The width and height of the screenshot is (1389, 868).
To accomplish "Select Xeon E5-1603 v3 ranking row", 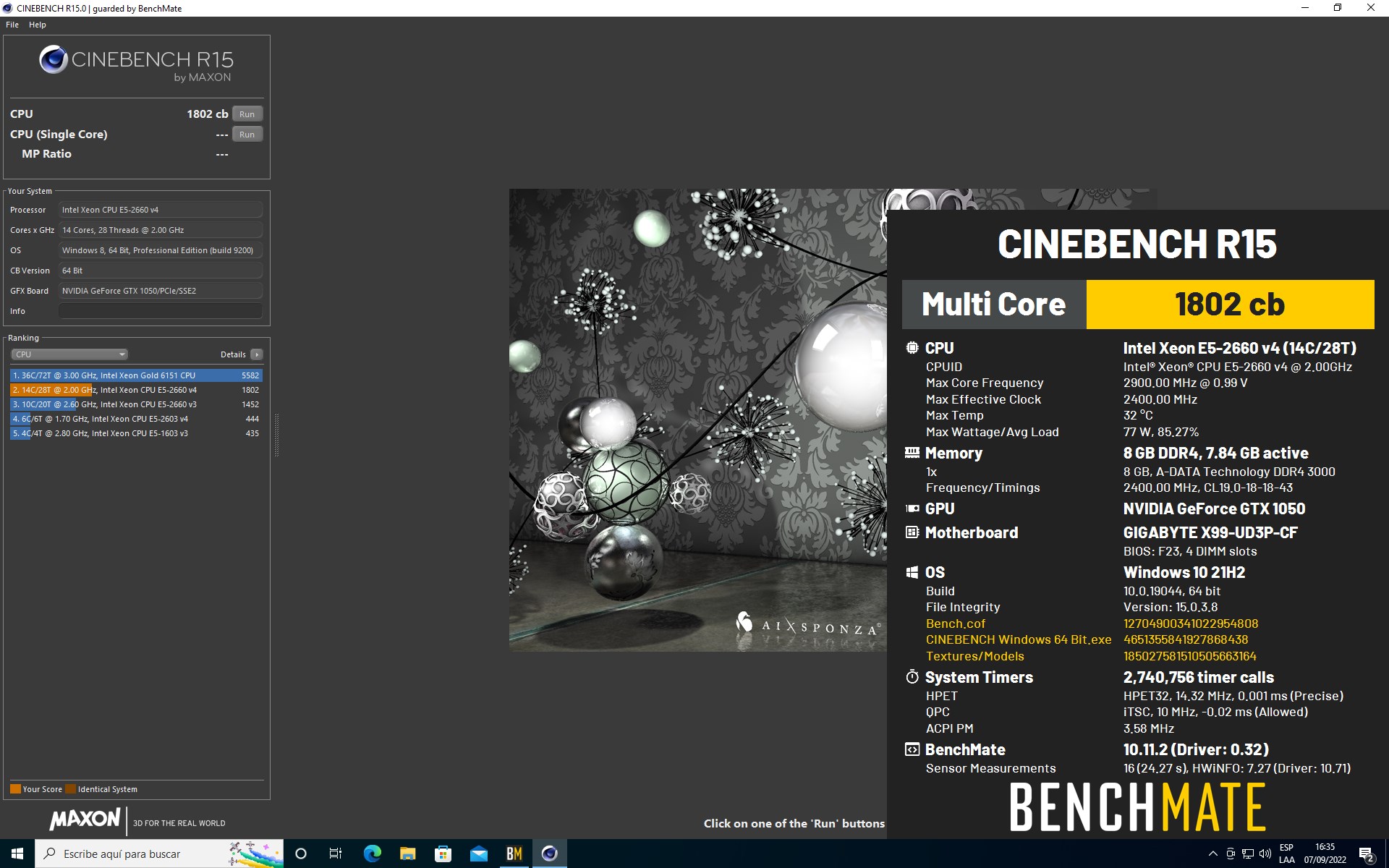I will pyautogui.click(x=136, y=433).
